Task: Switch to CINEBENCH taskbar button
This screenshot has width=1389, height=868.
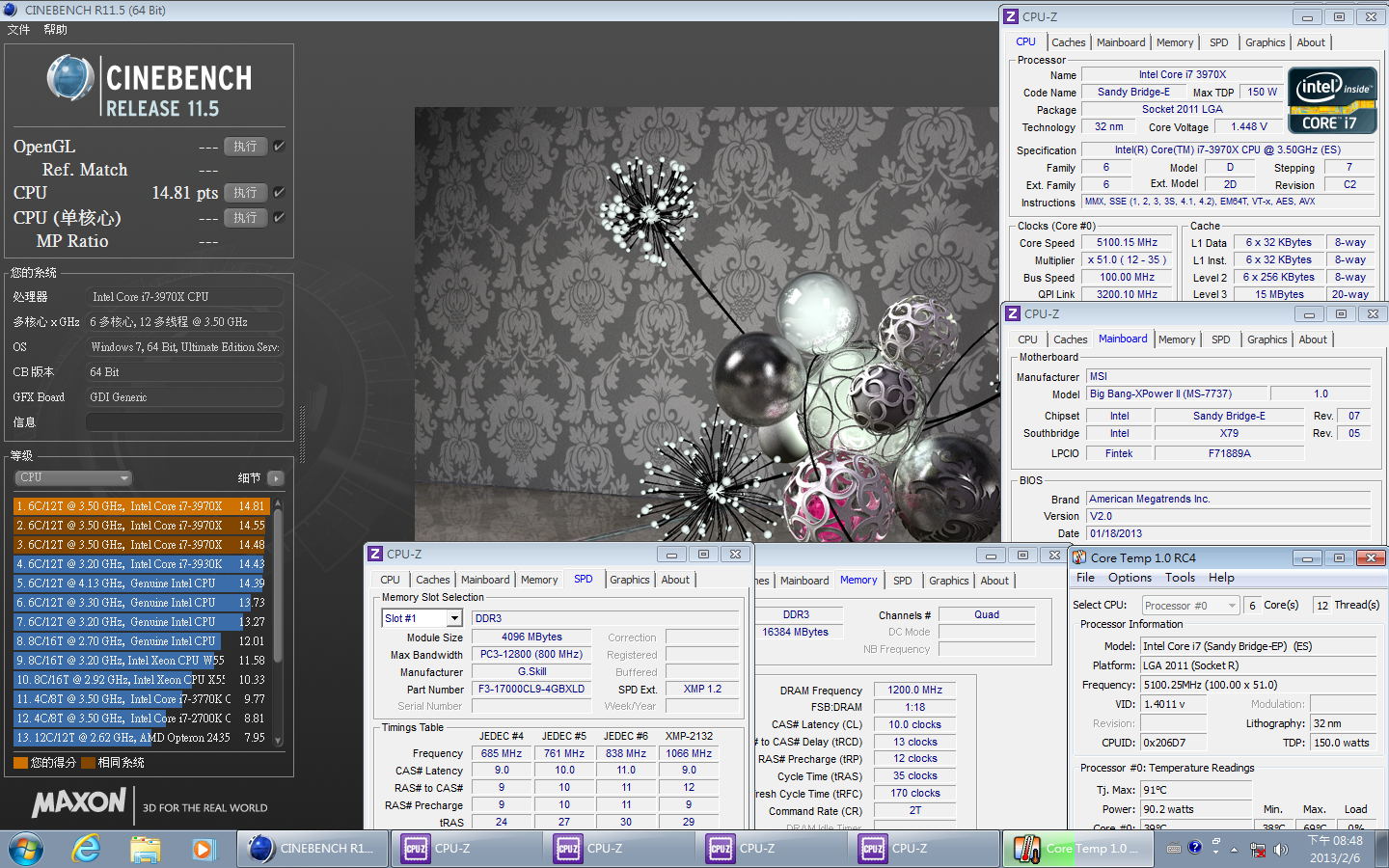Action: click(x=313, y=849)
